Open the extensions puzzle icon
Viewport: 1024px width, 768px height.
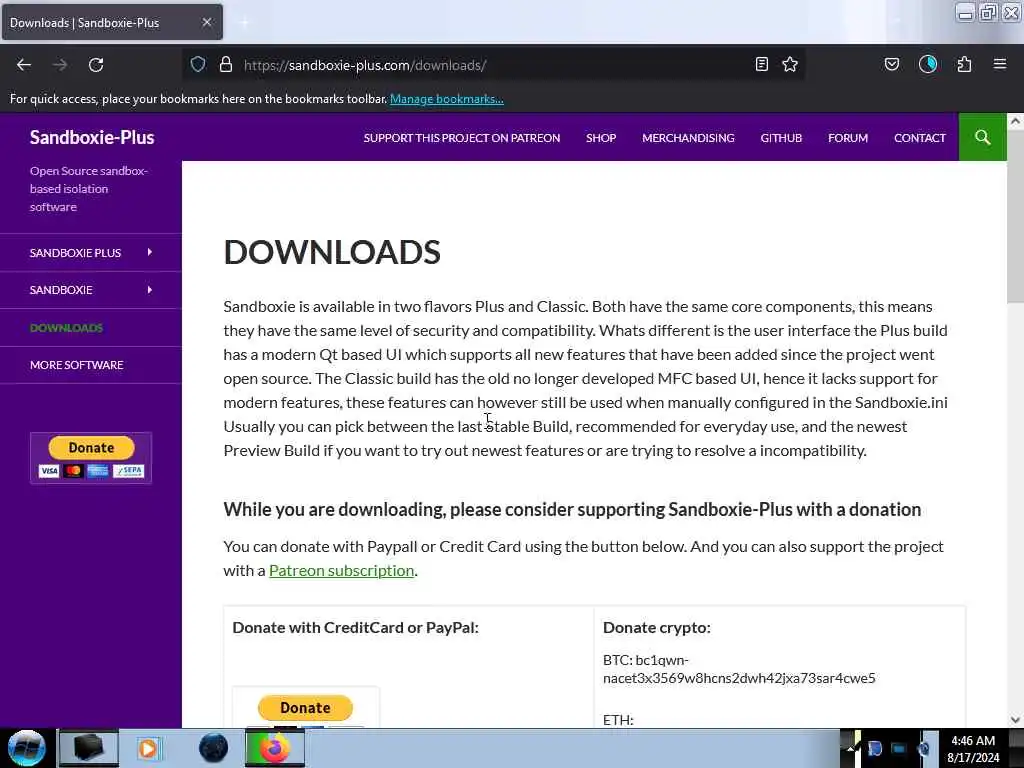click(x=964, y=64)
